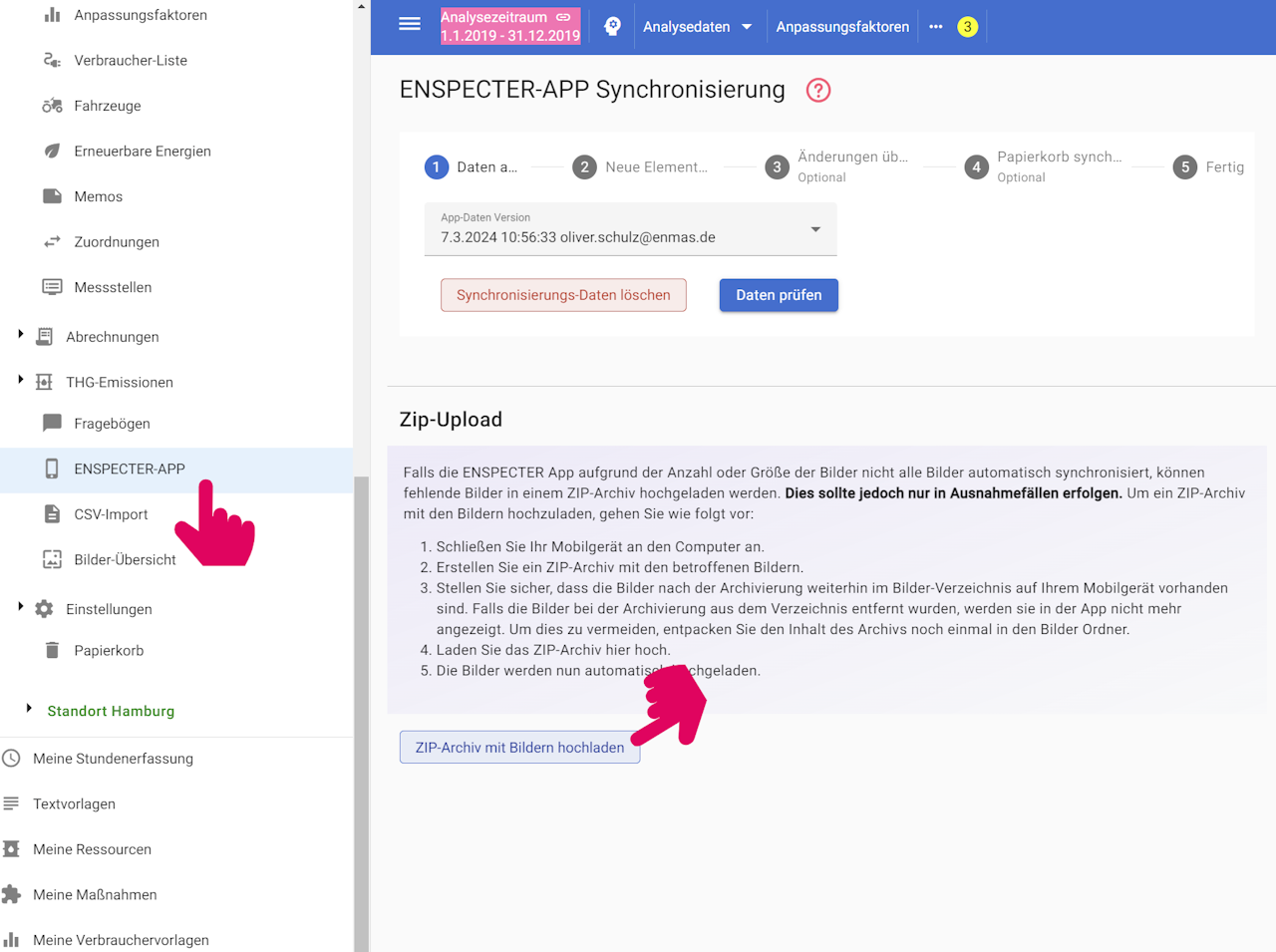Click the Anpassungsfaktoren bar-chart icon in sidebar

tap(52, 15)
